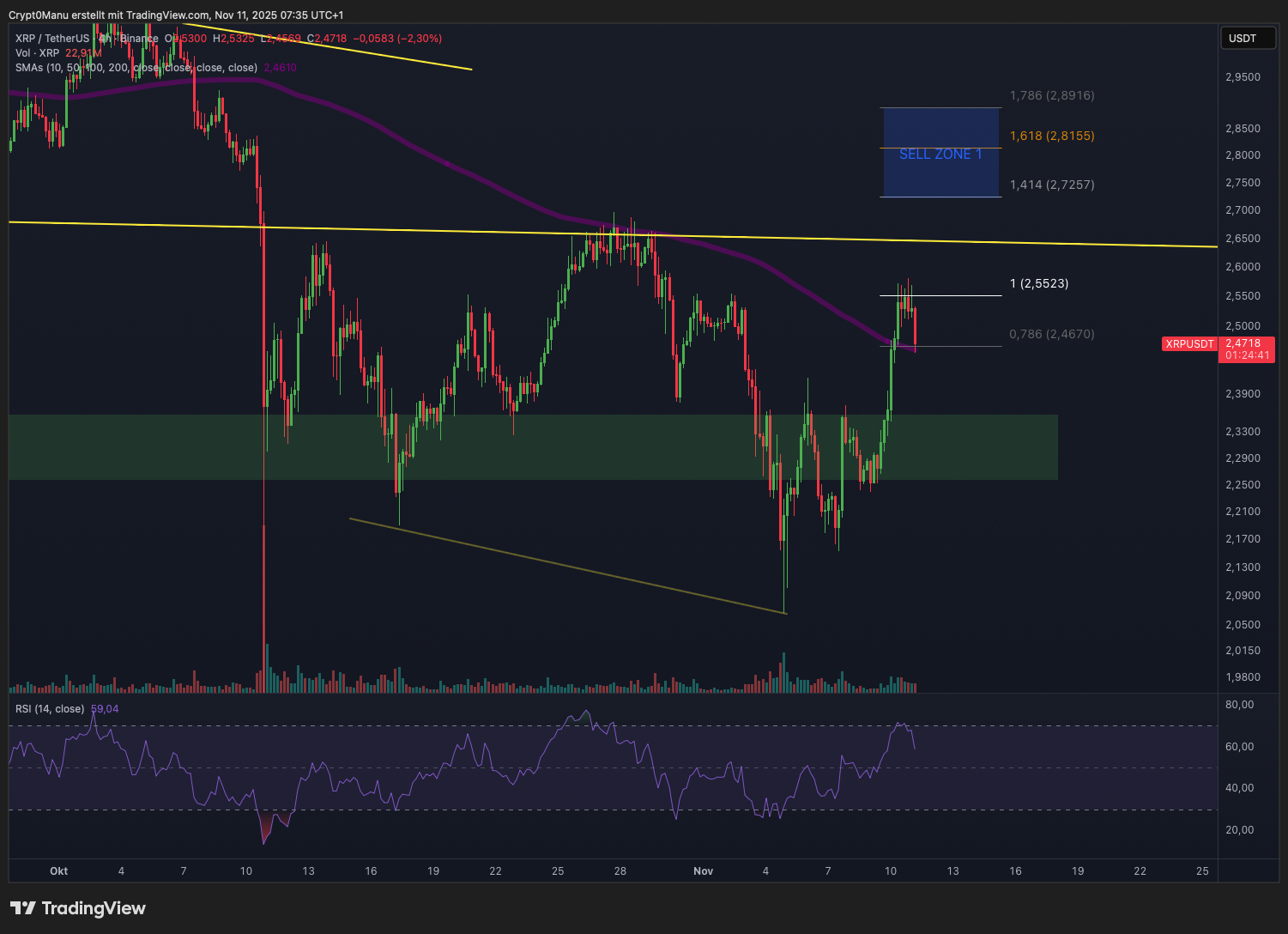Click the 2,9500 price scale value
The width and height of the screenshot is (1288, 934).
(x=1242, y=77)
